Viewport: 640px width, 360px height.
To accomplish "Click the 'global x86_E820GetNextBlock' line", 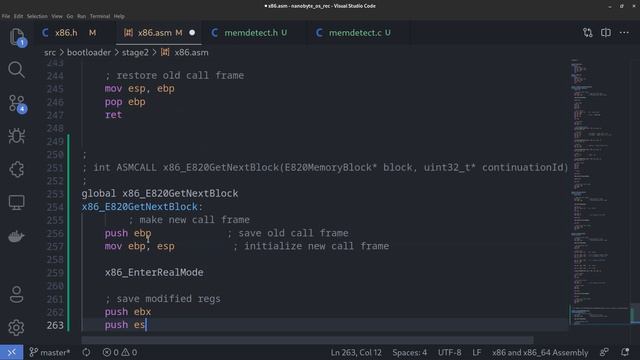I will (160, 193).
